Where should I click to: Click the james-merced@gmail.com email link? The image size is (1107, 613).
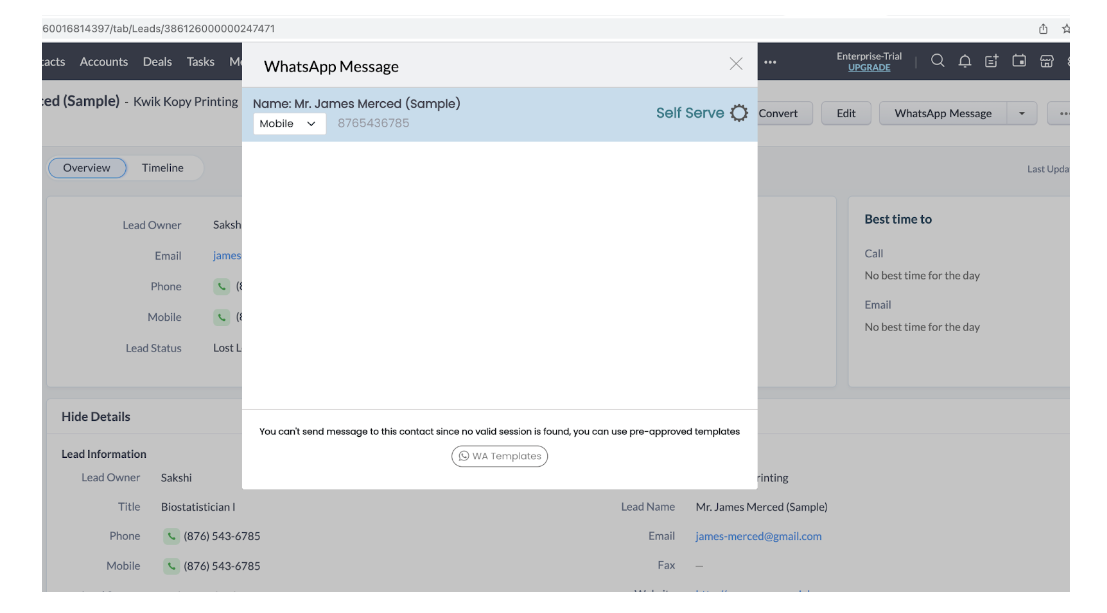point(758,536)
